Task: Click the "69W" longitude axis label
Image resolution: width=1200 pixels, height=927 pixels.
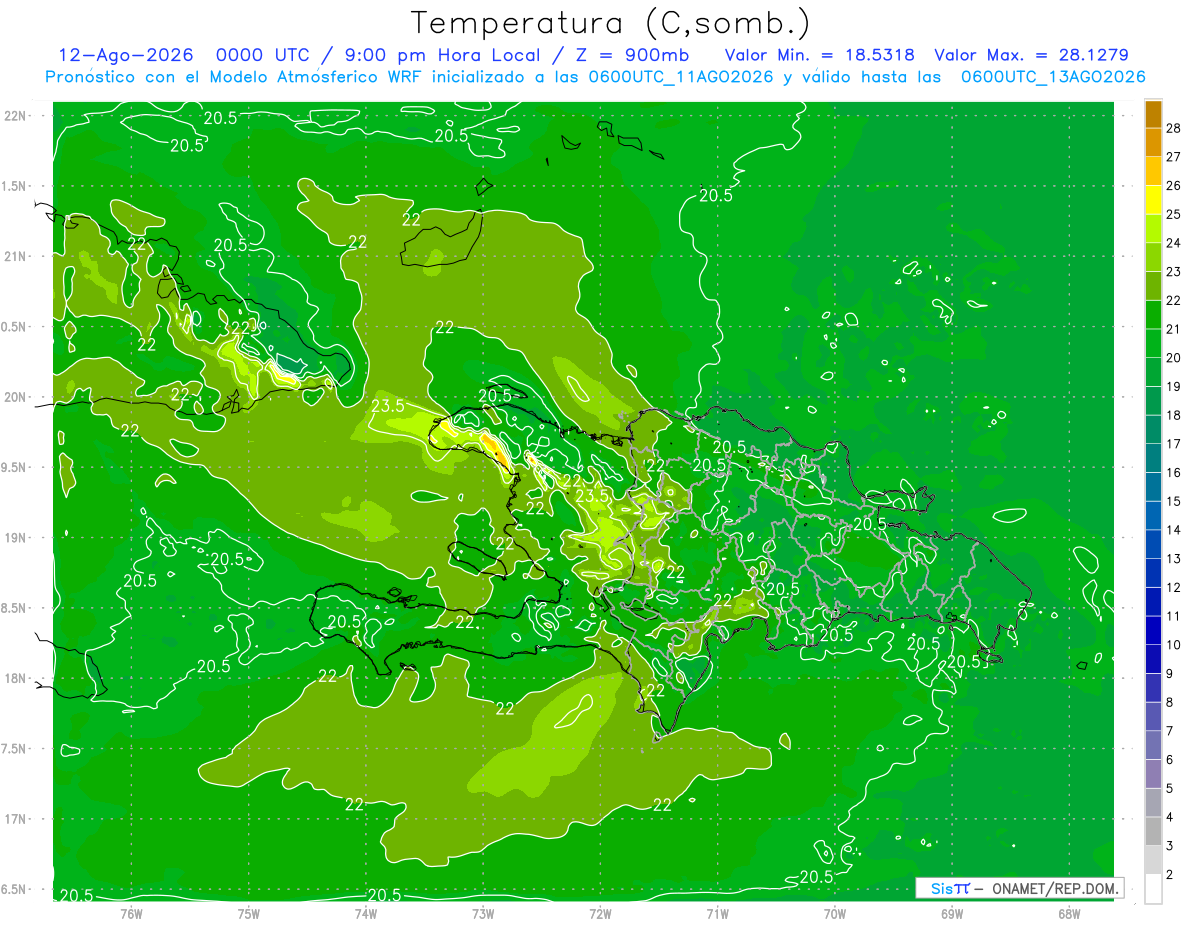Action: pos(952,913)
